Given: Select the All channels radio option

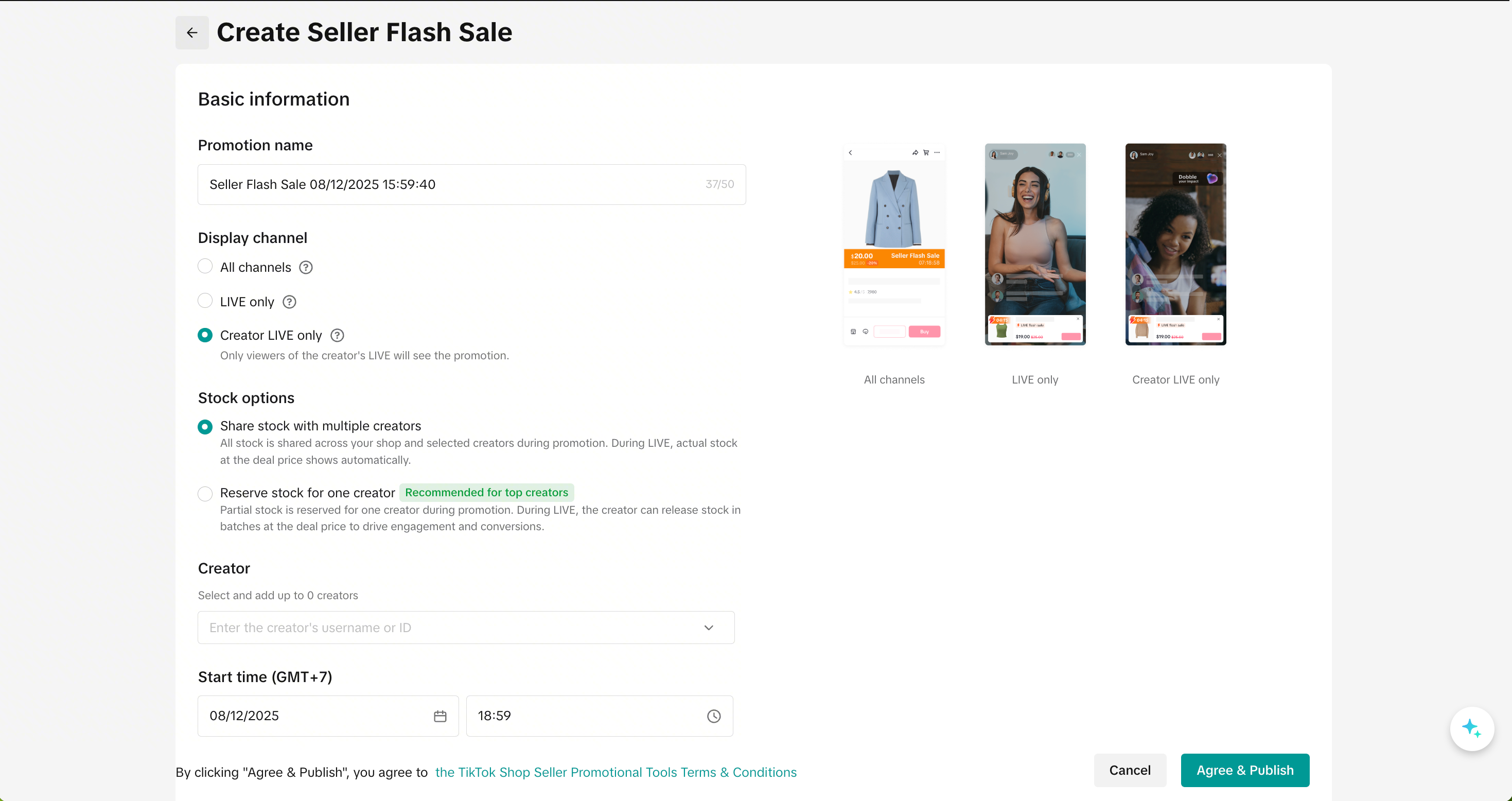Looking at the screenshot, I should point(205,267).
